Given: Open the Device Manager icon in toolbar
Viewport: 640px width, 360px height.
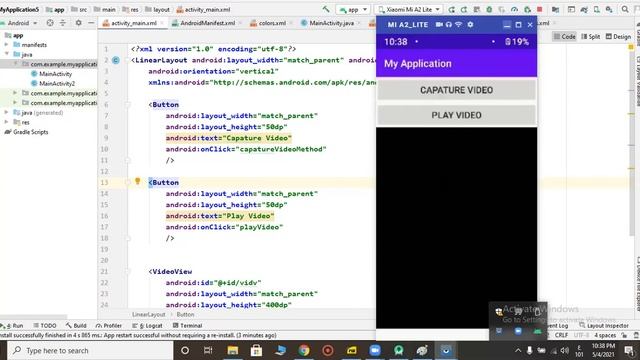Looking at the screenshot, I should point(596,9).
